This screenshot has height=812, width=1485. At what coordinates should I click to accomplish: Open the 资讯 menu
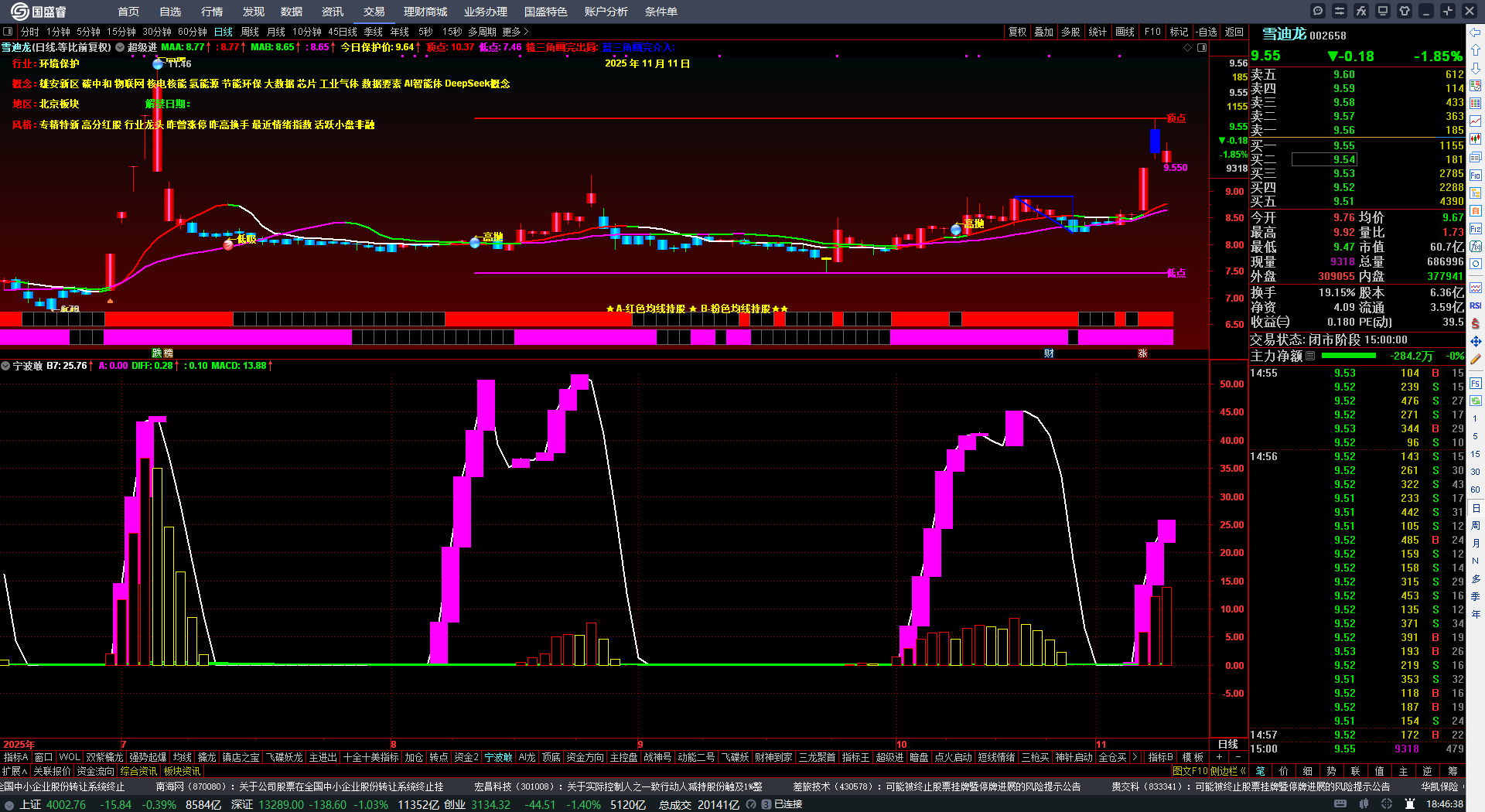[x=333, y=12]
